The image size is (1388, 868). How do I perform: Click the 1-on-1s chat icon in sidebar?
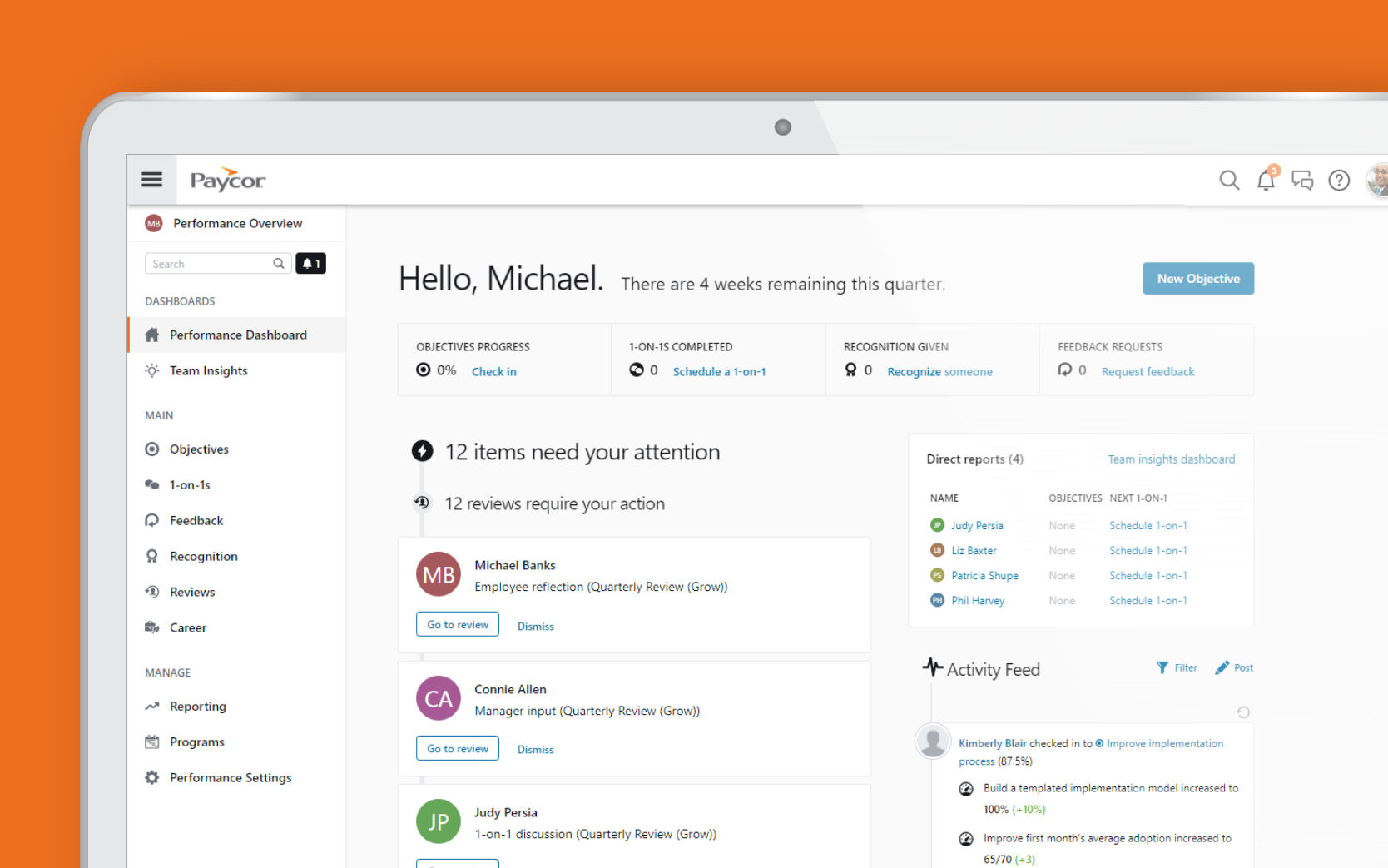151,484
